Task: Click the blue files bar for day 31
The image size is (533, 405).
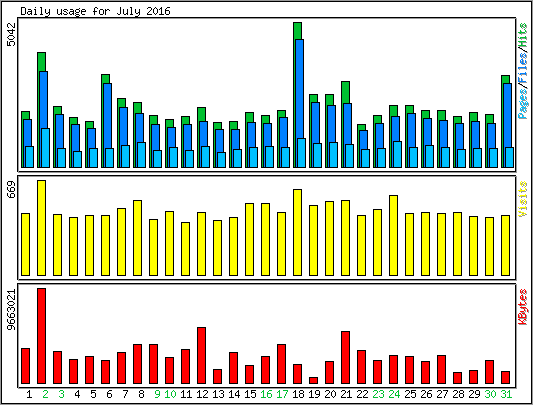Action: pyautogui.click(x=508, y=115)
